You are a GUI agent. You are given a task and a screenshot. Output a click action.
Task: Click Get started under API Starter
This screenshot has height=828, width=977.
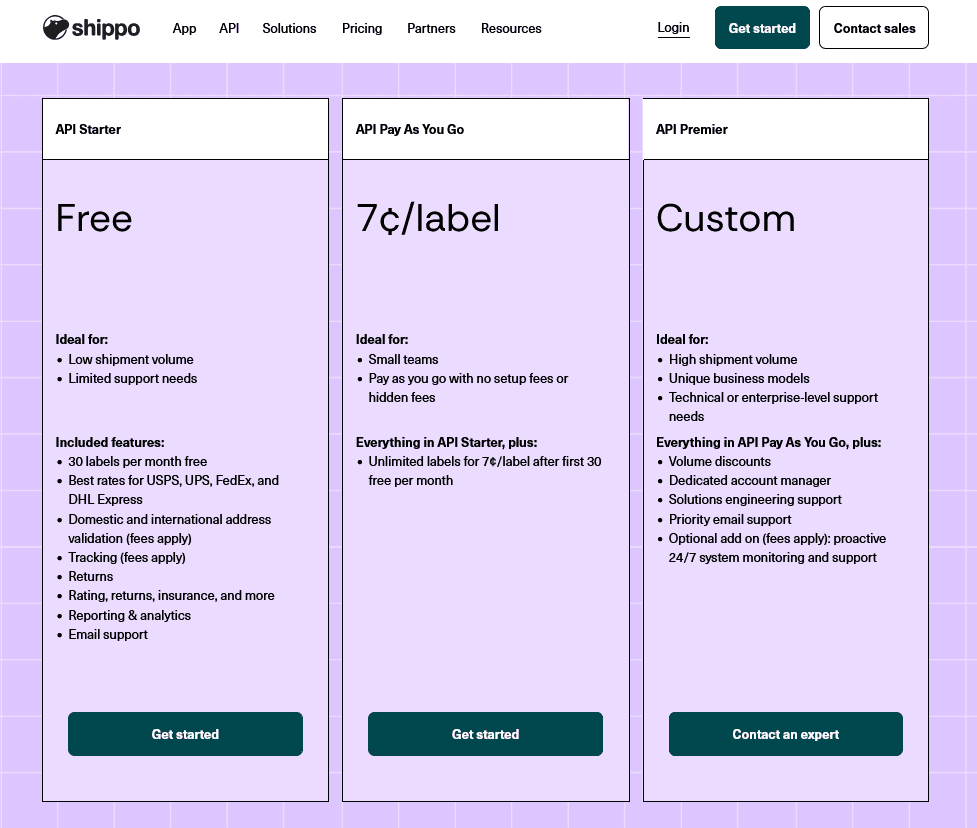pos(186,734)
